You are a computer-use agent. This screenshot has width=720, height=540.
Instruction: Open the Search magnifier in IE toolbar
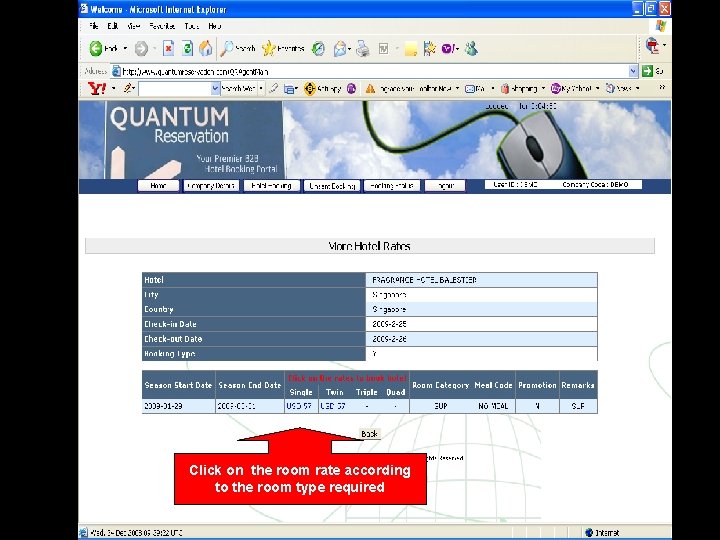coord(227,48)
